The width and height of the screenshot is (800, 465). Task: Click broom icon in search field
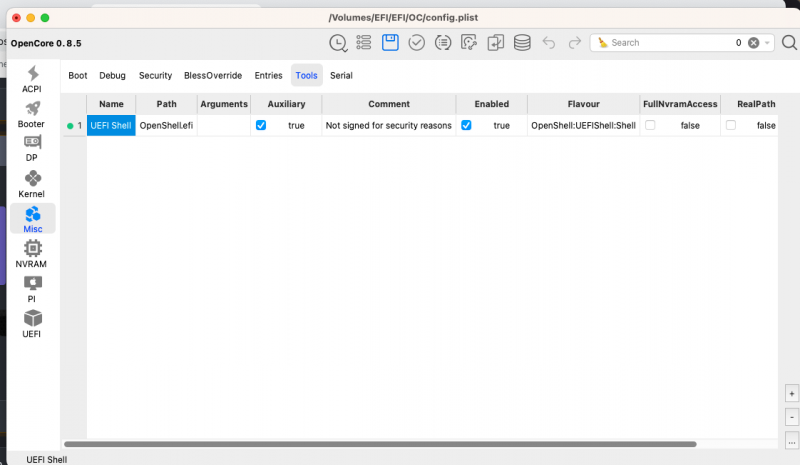pos(603,42)
